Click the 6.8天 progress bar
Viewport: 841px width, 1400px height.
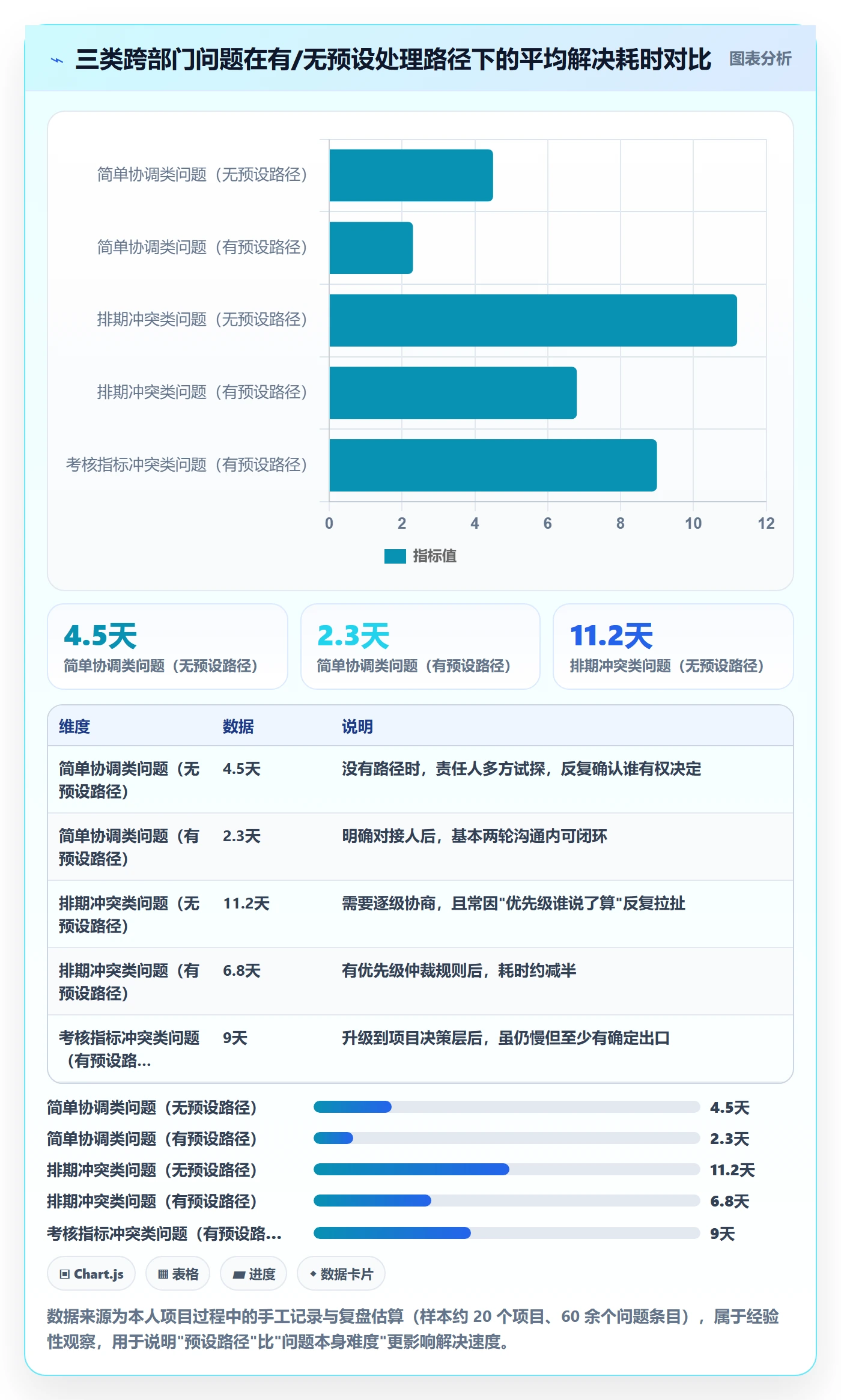(x=506, y=1201)
